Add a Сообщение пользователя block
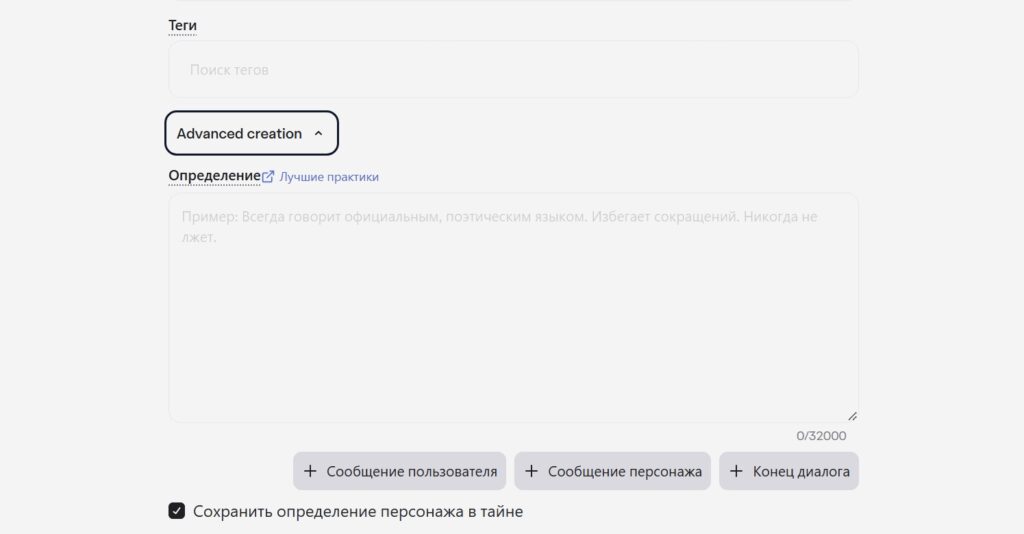This screenshot has width=1024, height=534. [400, 471]
